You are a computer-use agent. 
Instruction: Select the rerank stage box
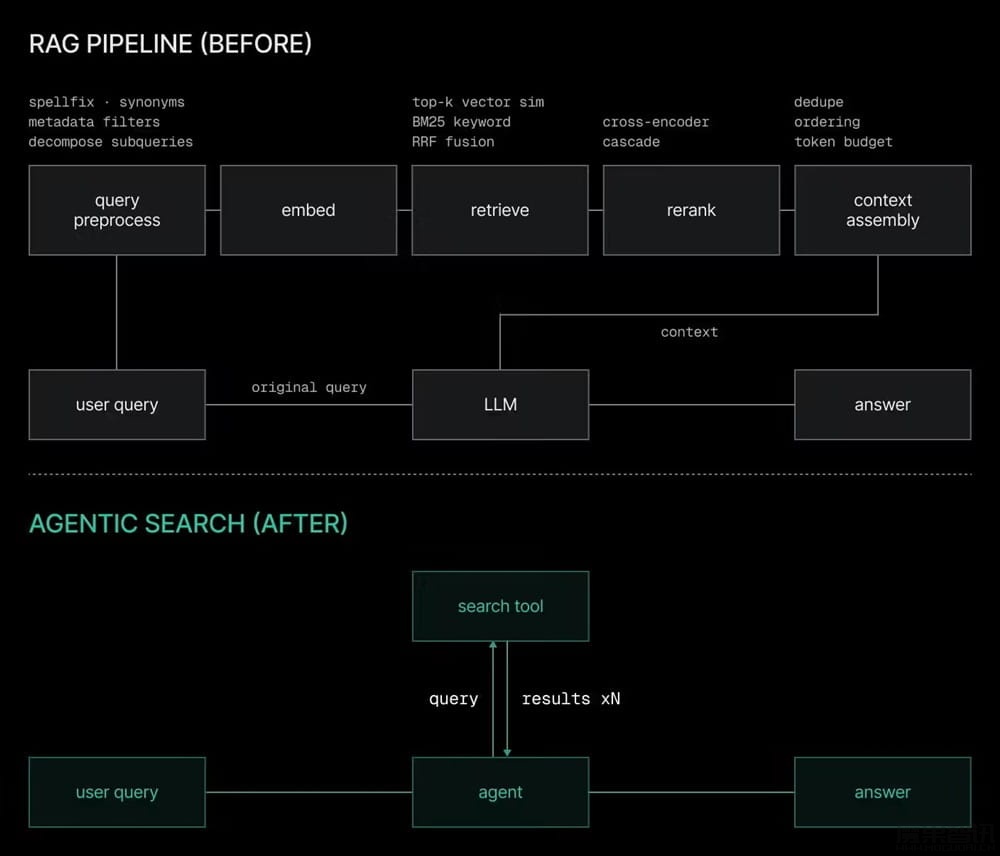coord(691,210)
